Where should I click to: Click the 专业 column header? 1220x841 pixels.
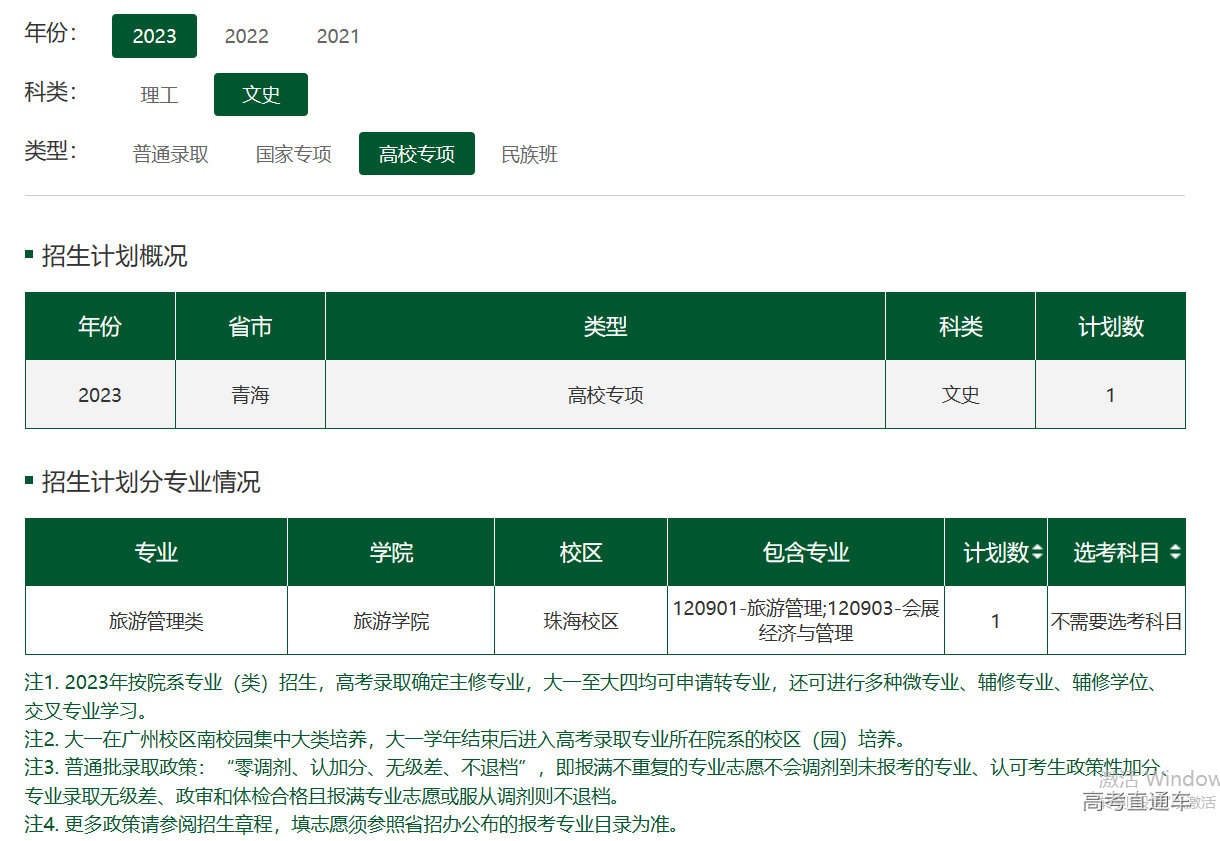(156, 552)
